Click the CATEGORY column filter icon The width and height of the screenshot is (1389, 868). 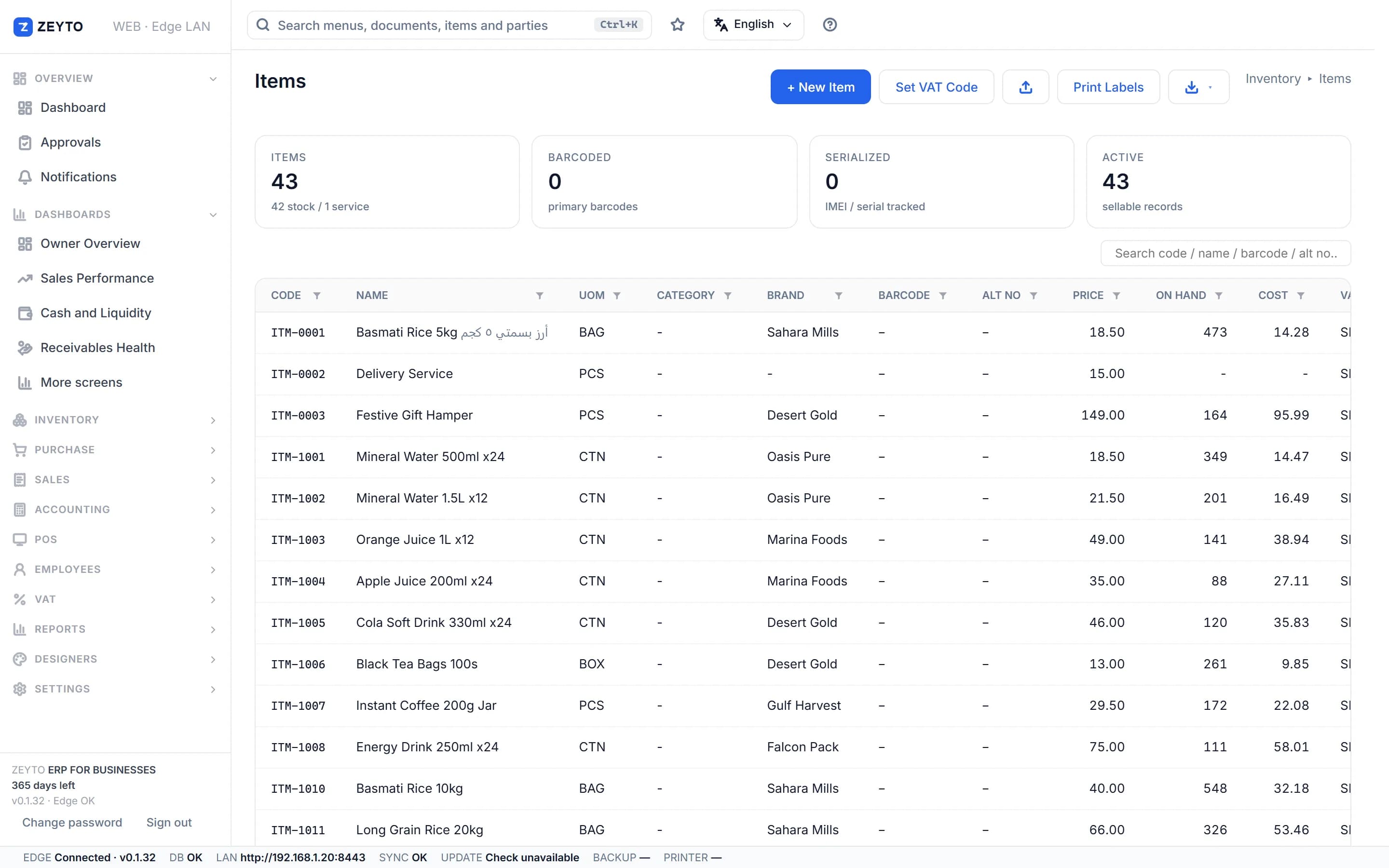click(x=728, y=296)
